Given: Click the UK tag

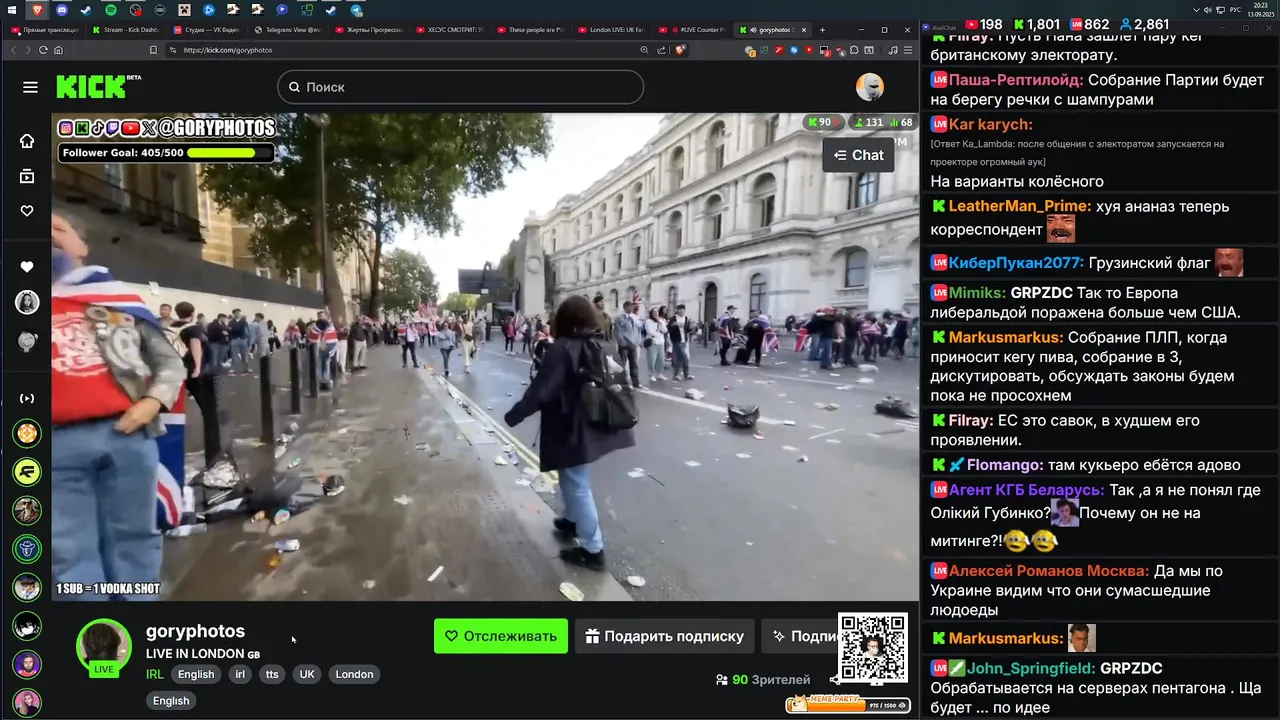Looking at the screenshot, I should tap(307, 674).
